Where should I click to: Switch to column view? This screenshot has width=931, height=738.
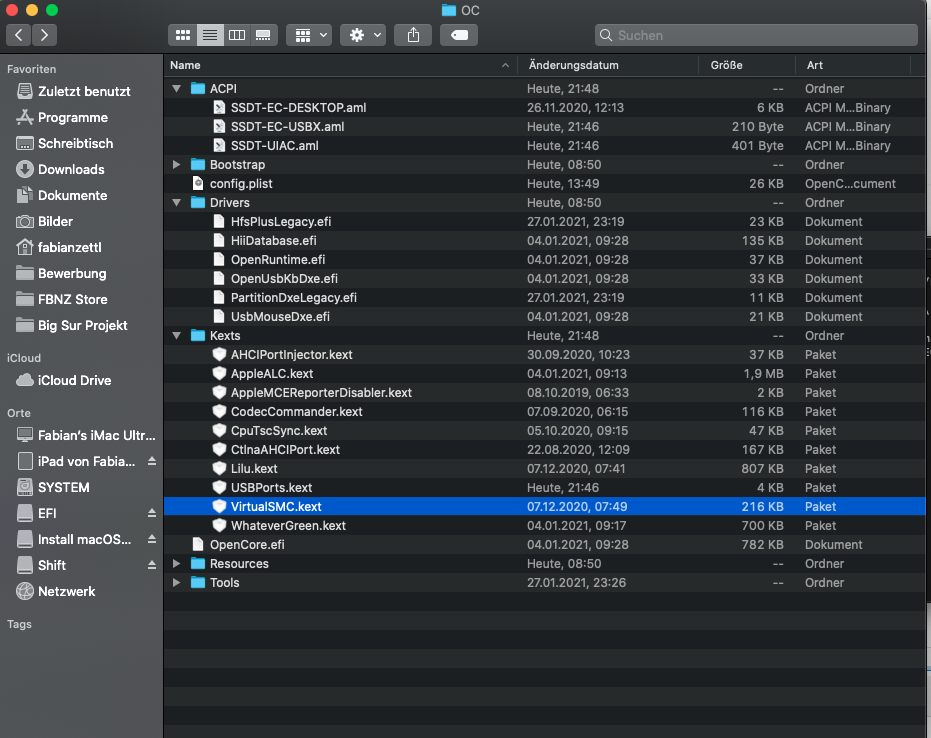click(x=237, y=35)
